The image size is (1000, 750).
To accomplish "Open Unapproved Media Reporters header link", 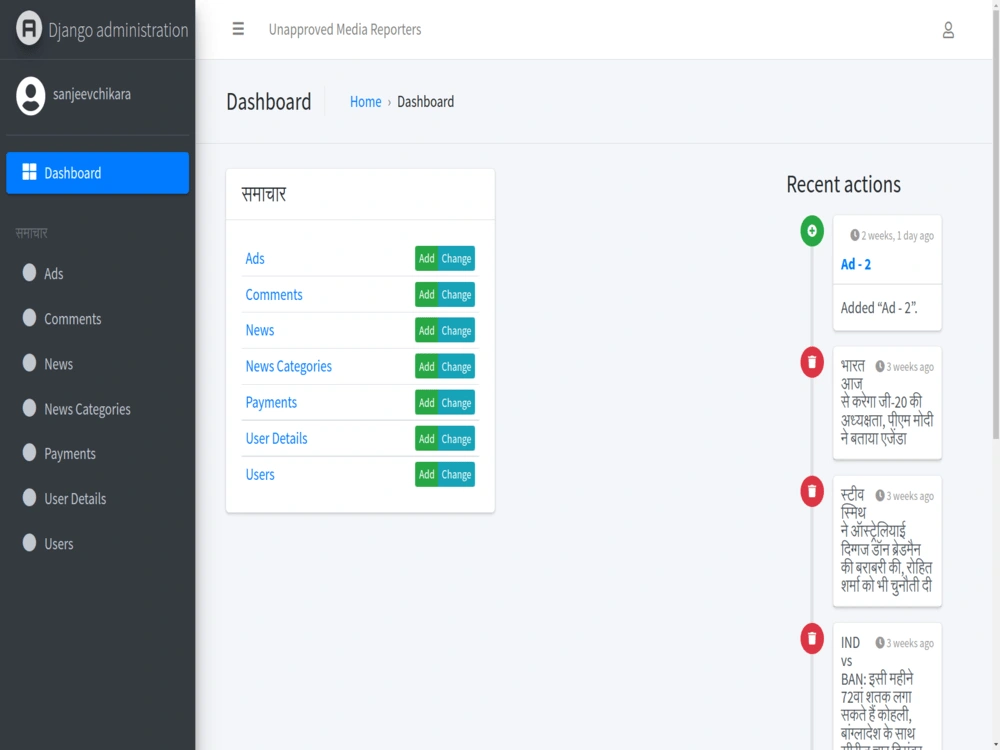I will pyautogui.click(x=345, y=29).
